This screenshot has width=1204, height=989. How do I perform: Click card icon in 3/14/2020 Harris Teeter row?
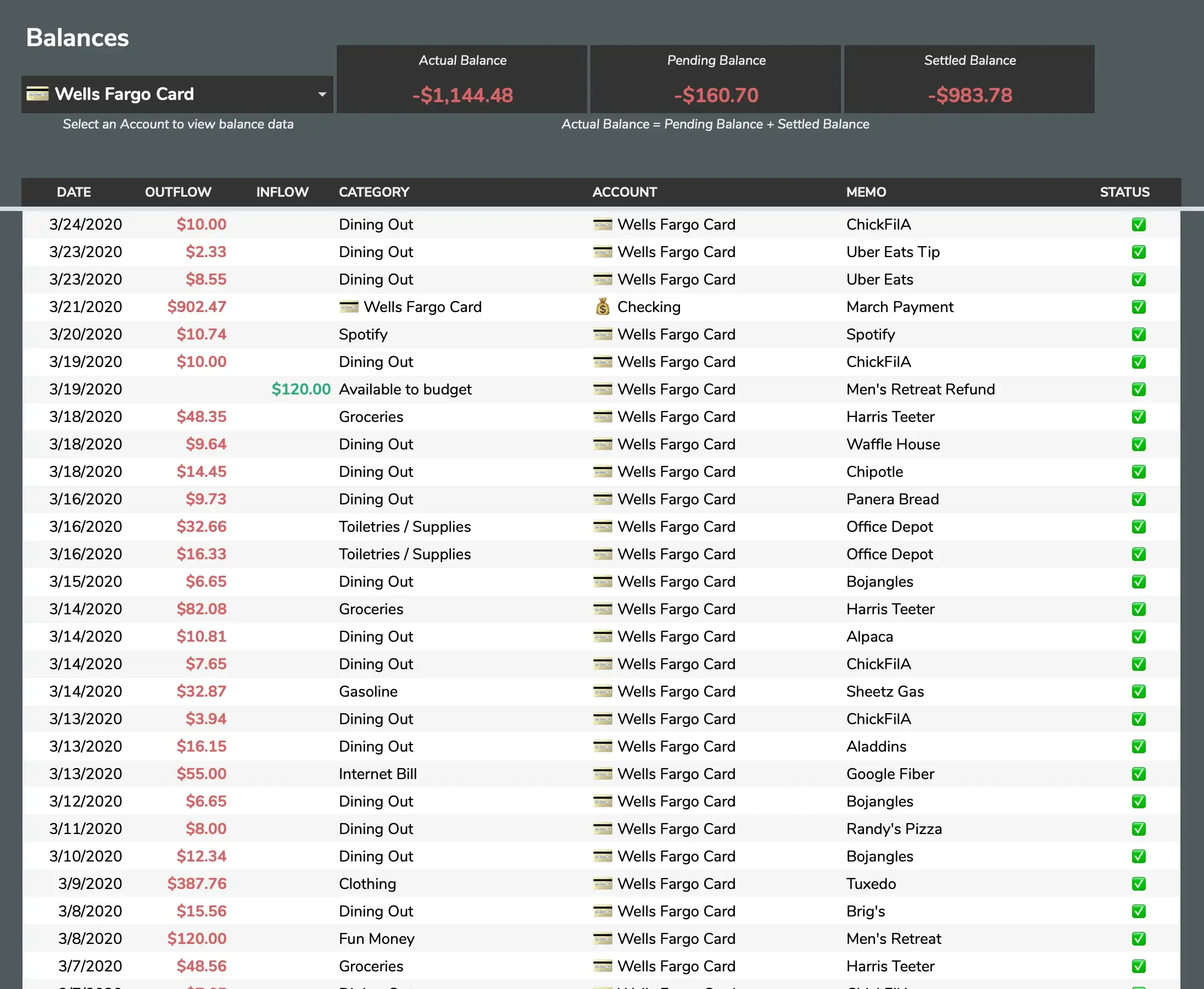pyautogui.click(x=603, y=609)
